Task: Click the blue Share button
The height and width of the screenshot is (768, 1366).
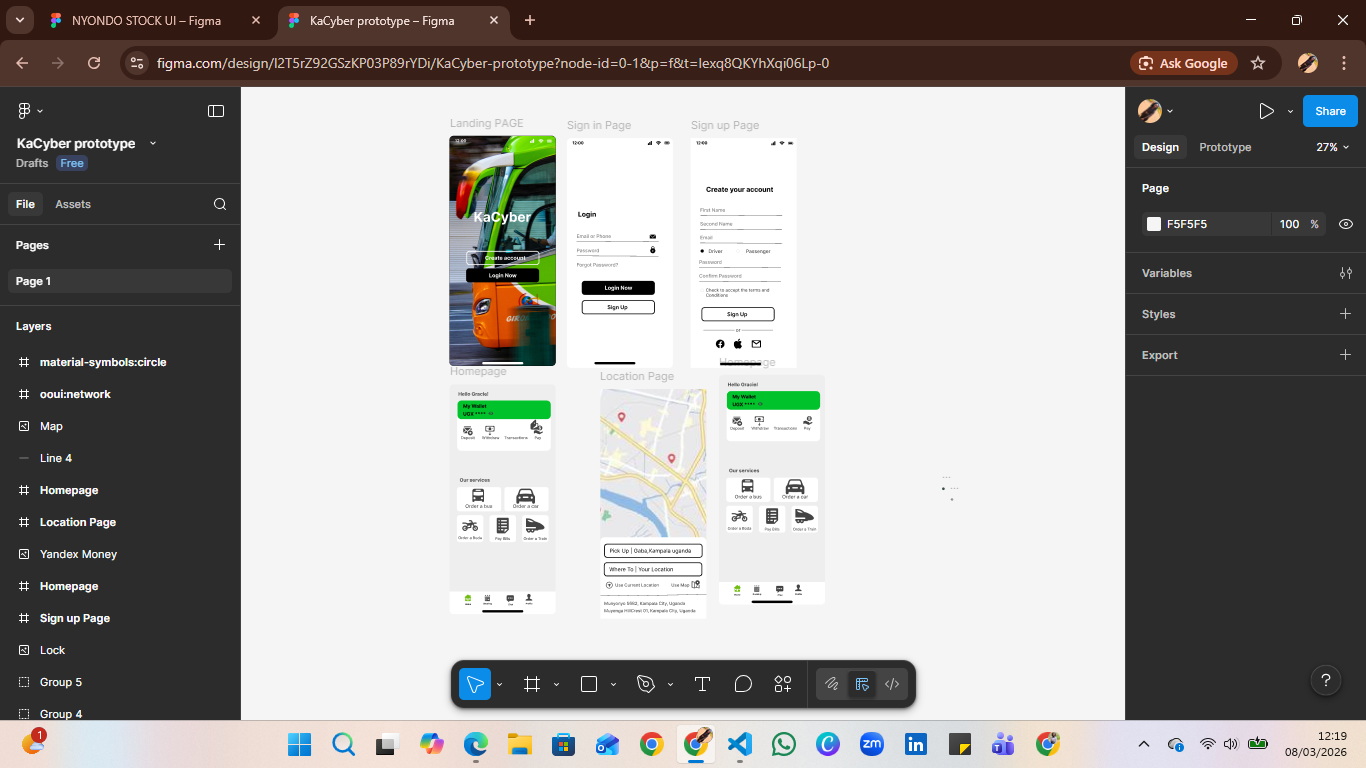Action: [x=1330, y=111]
